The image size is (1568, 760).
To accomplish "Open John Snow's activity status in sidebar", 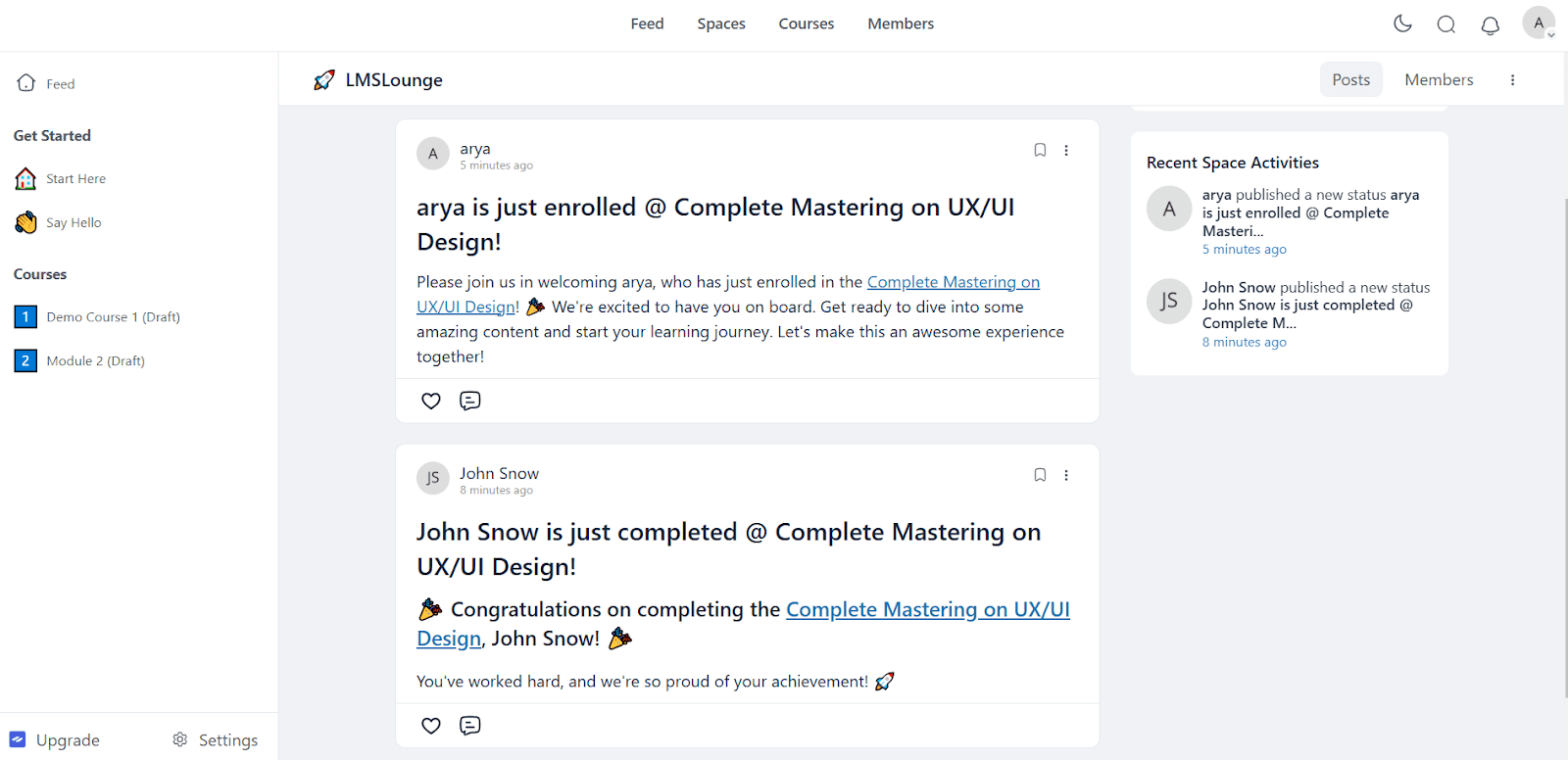I will 1316,305.
